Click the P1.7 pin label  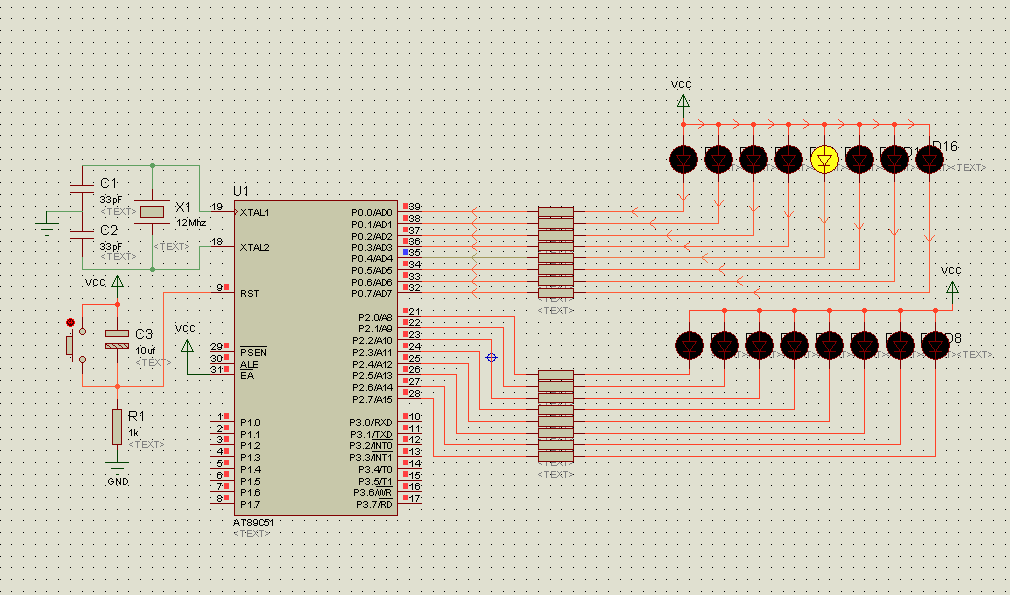[250, 505]
